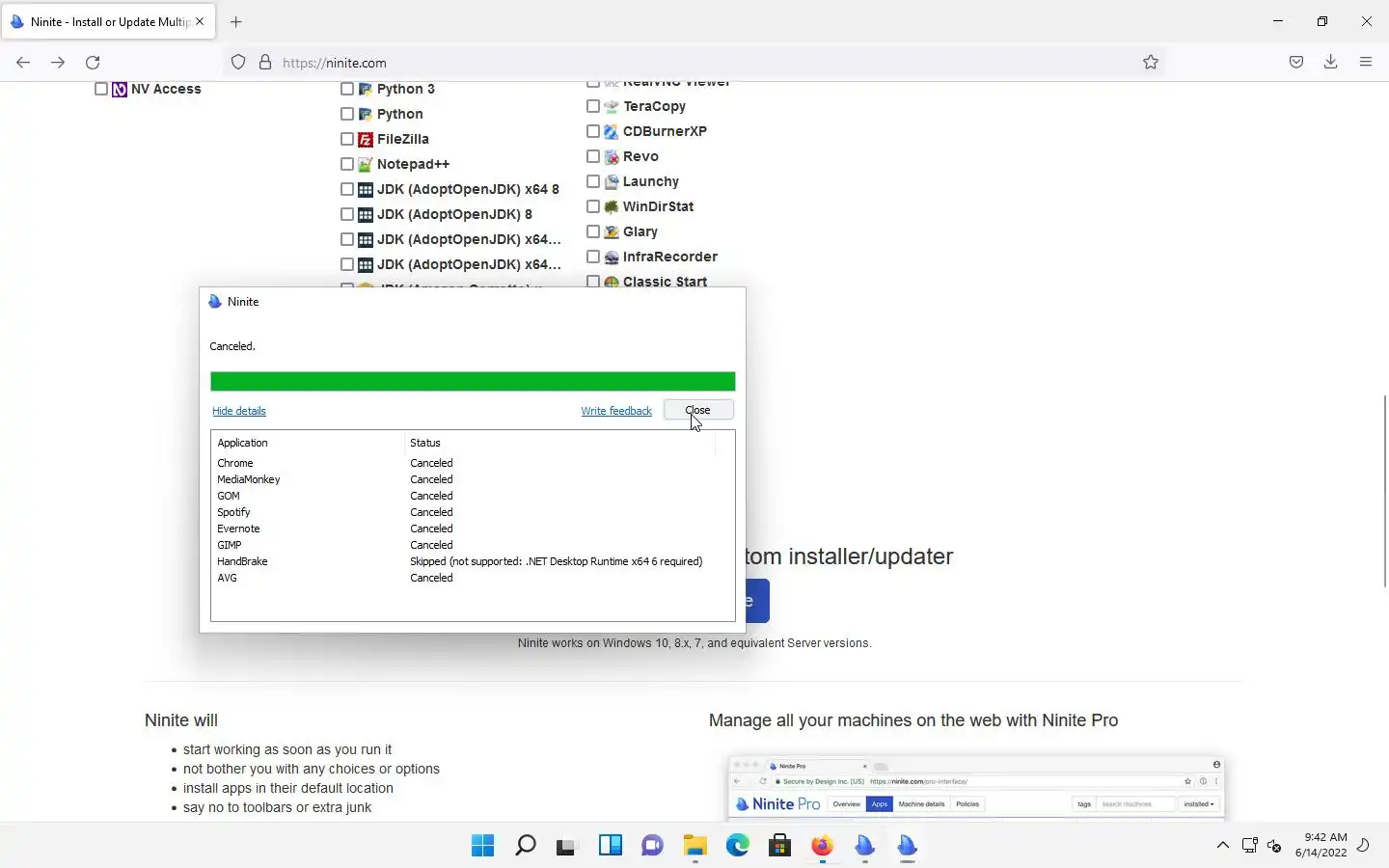
Task: Check the Python 3 checkbox
Action: click(347, 89)
